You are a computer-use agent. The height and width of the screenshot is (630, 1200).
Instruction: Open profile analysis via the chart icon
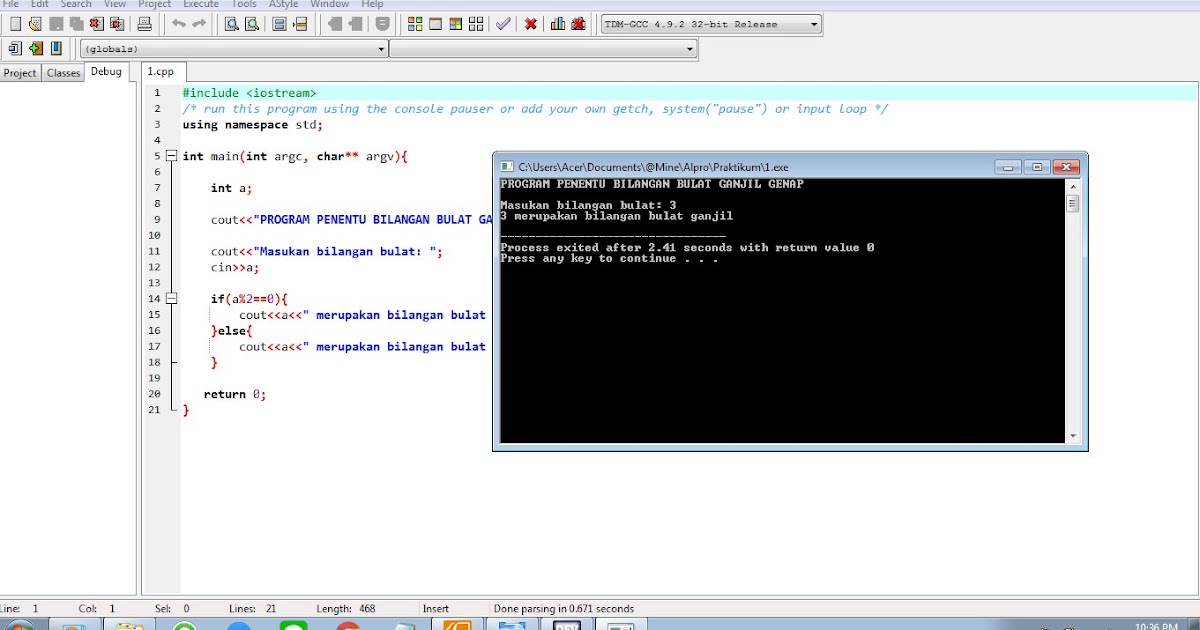pyautogui.click(x=558, y=24)
